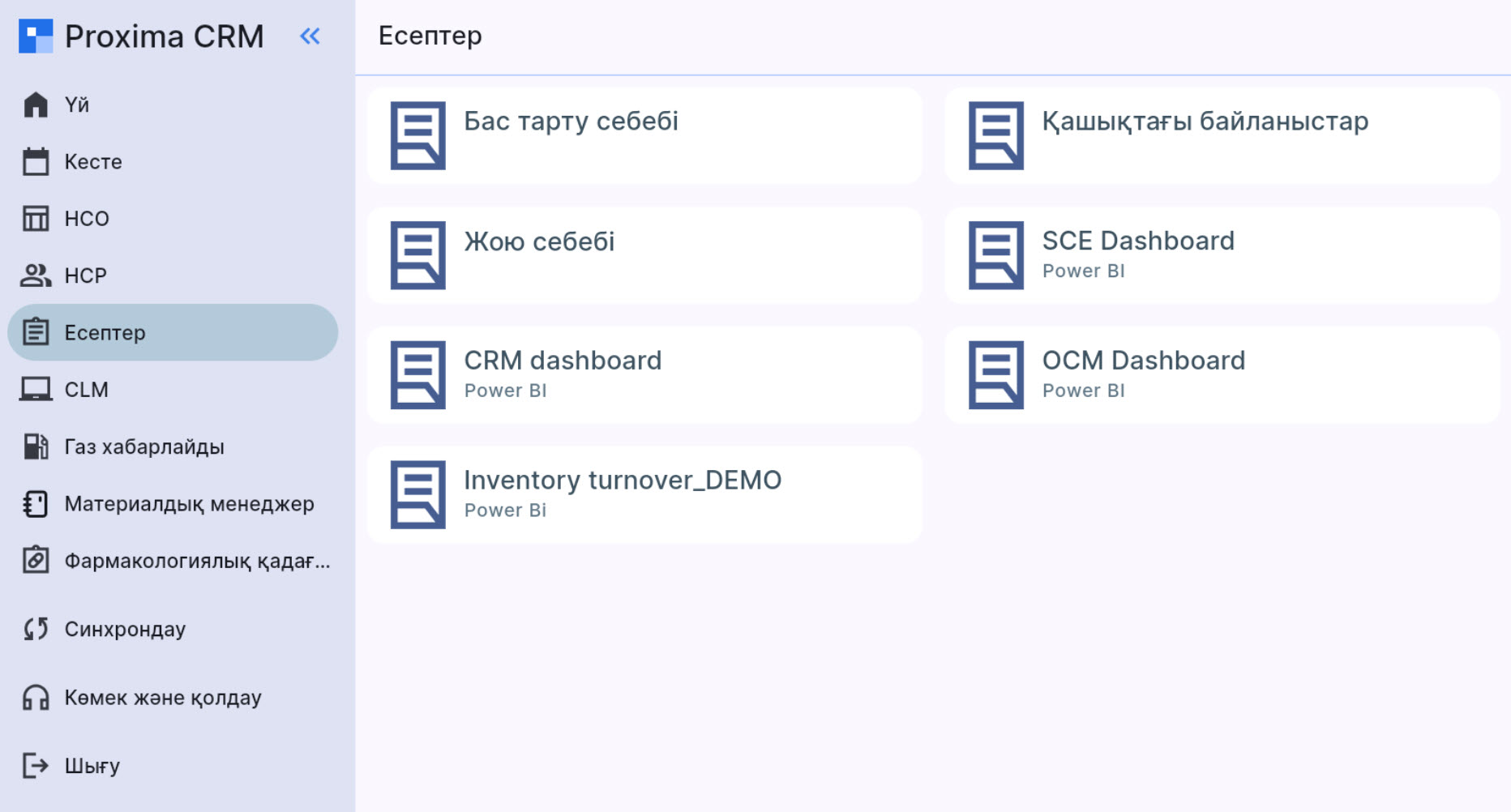Collapse the sidebar with double chevron
Viewport: 1511px width, 812px height.
click(310, 36)
